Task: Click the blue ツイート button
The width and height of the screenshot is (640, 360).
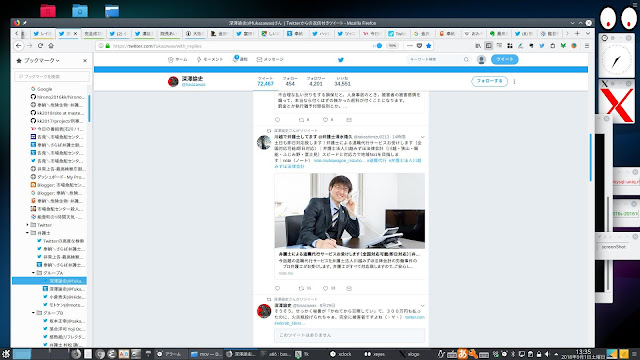Action: point(504,60)
